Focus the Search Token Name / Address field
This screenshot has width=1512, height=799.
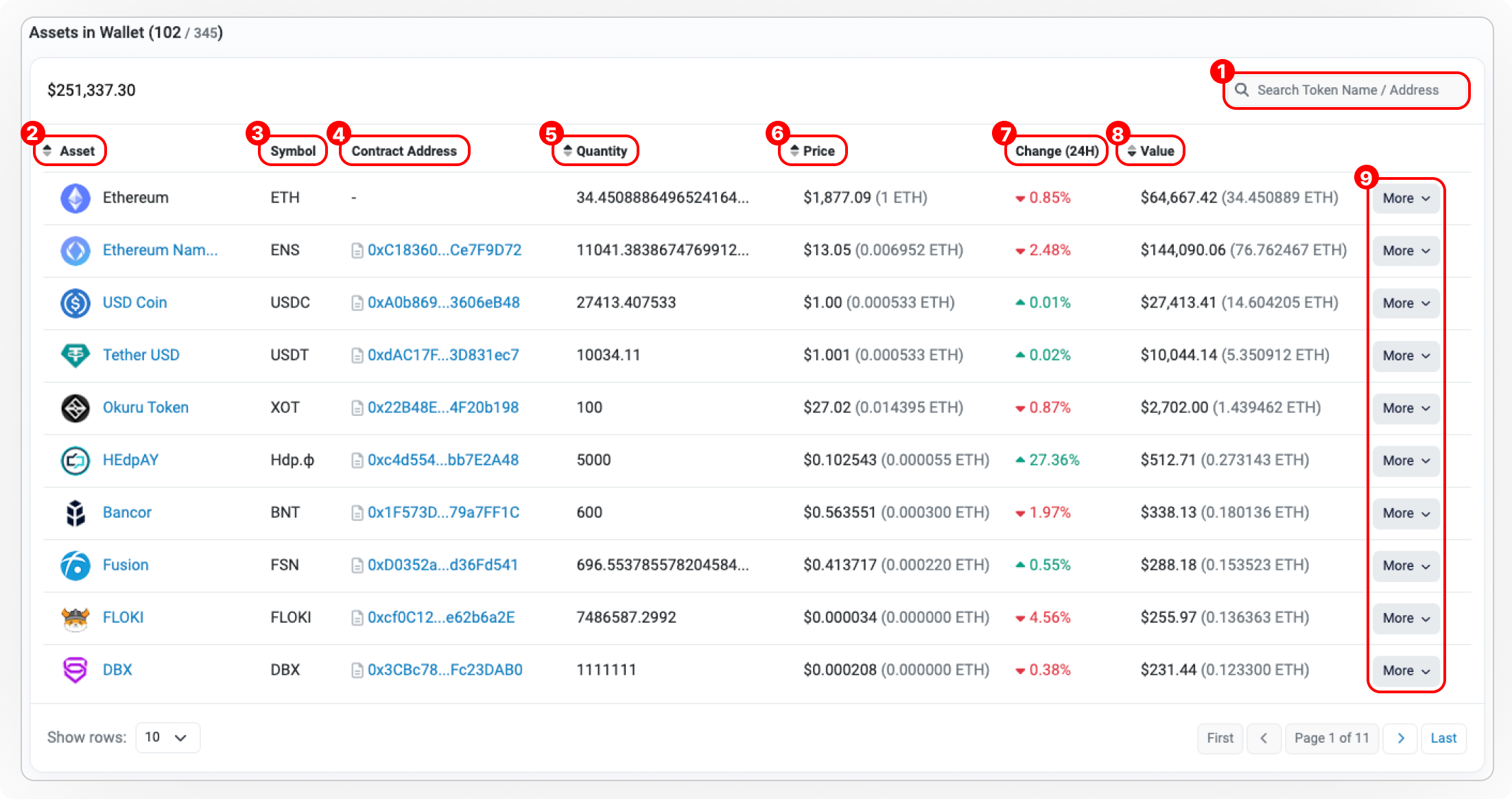(x=1347, y=91)
